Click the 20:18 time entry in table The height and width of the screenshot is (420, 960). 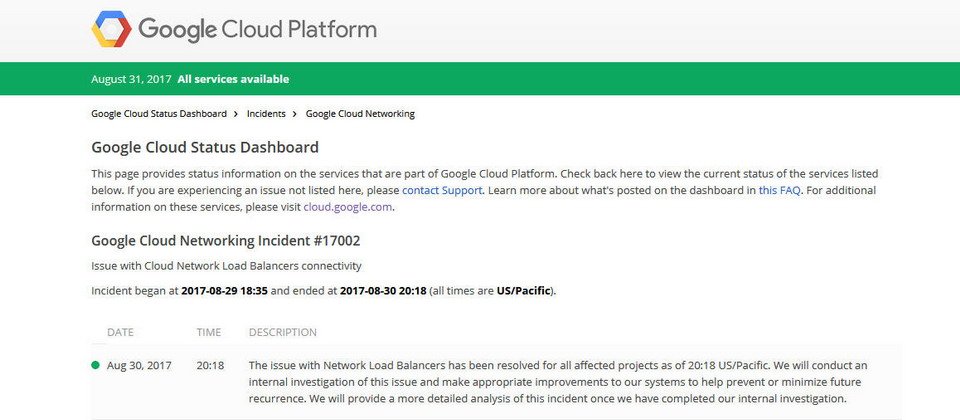click(x=210, y=366)
